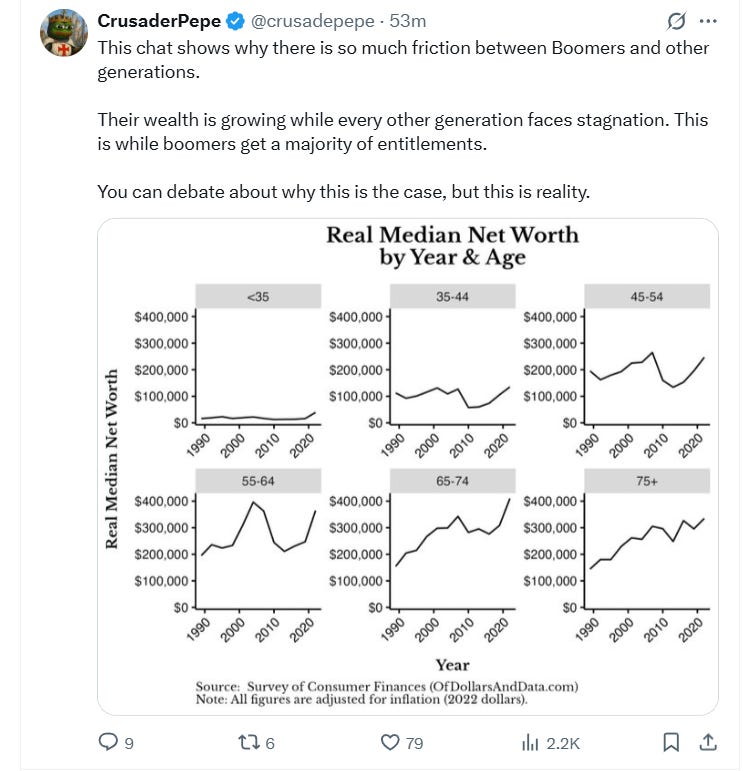
Task: Click the <35 age group chart panel
Action: coord(258,370)
